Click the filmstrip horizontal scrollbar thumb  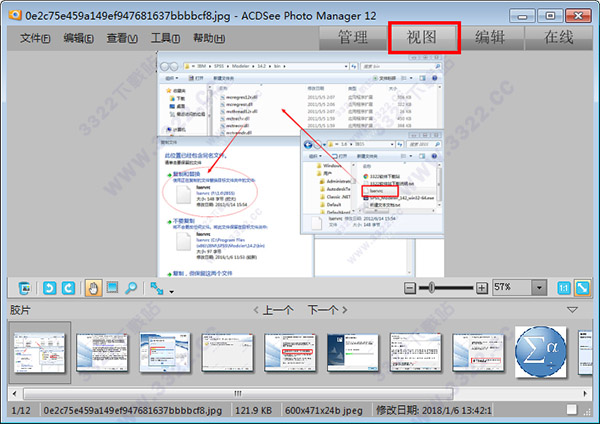(238, 393)
